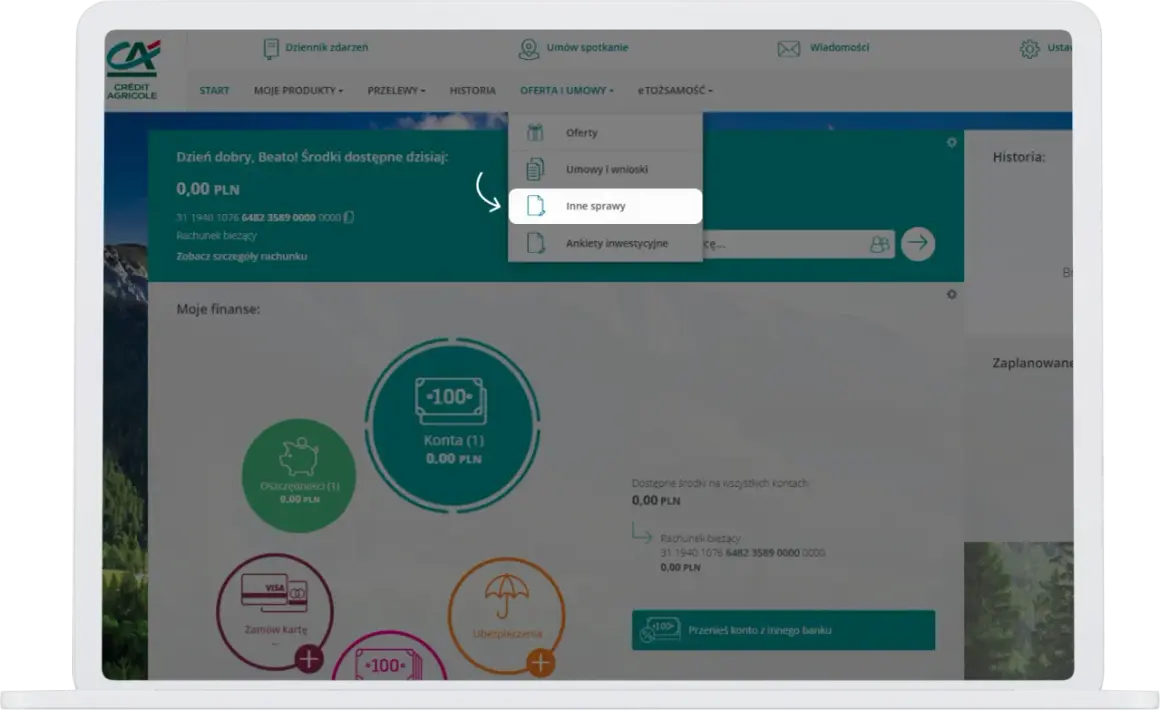This screenshot has height=710, width=1160.
Task: Select Oferty menu item
Action: [x=605, y=132]
